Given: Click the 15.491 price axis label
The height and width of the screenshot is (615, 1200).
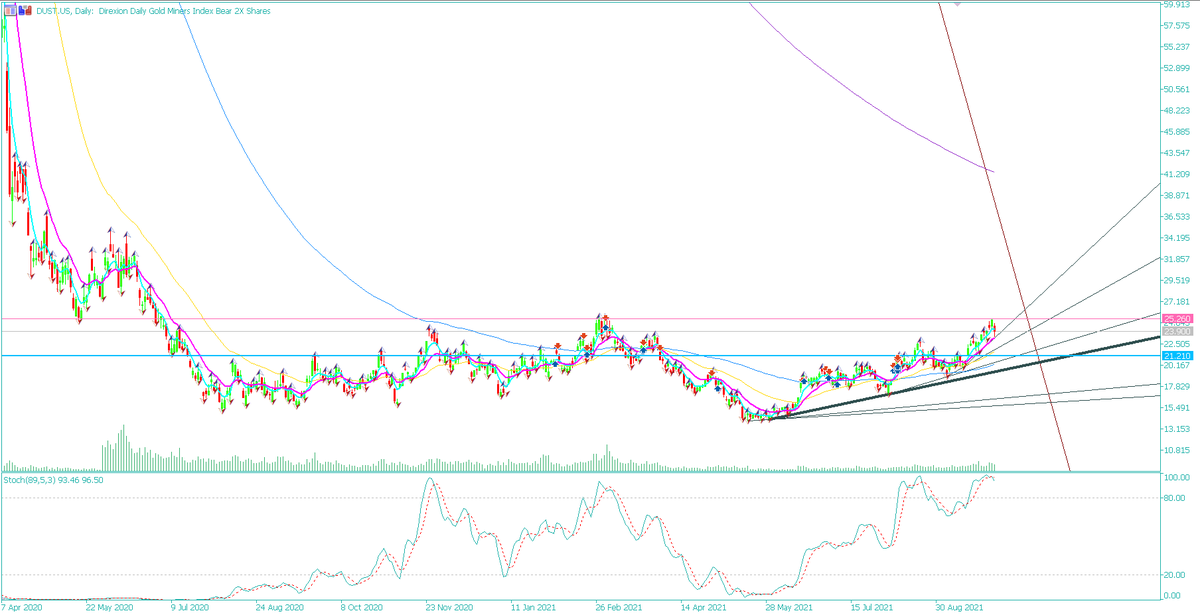Looking at the screenshot, I should tap(1178, 407).
